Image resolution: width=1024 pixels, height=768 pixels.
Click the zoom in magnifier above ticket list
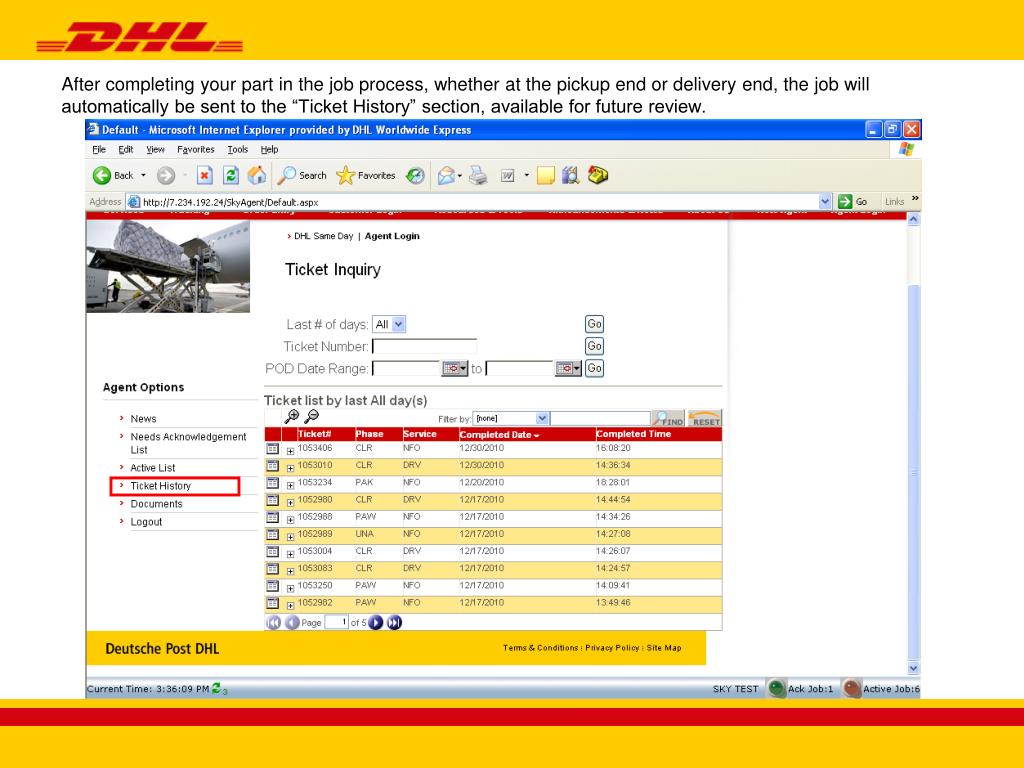tap(291, 416)
